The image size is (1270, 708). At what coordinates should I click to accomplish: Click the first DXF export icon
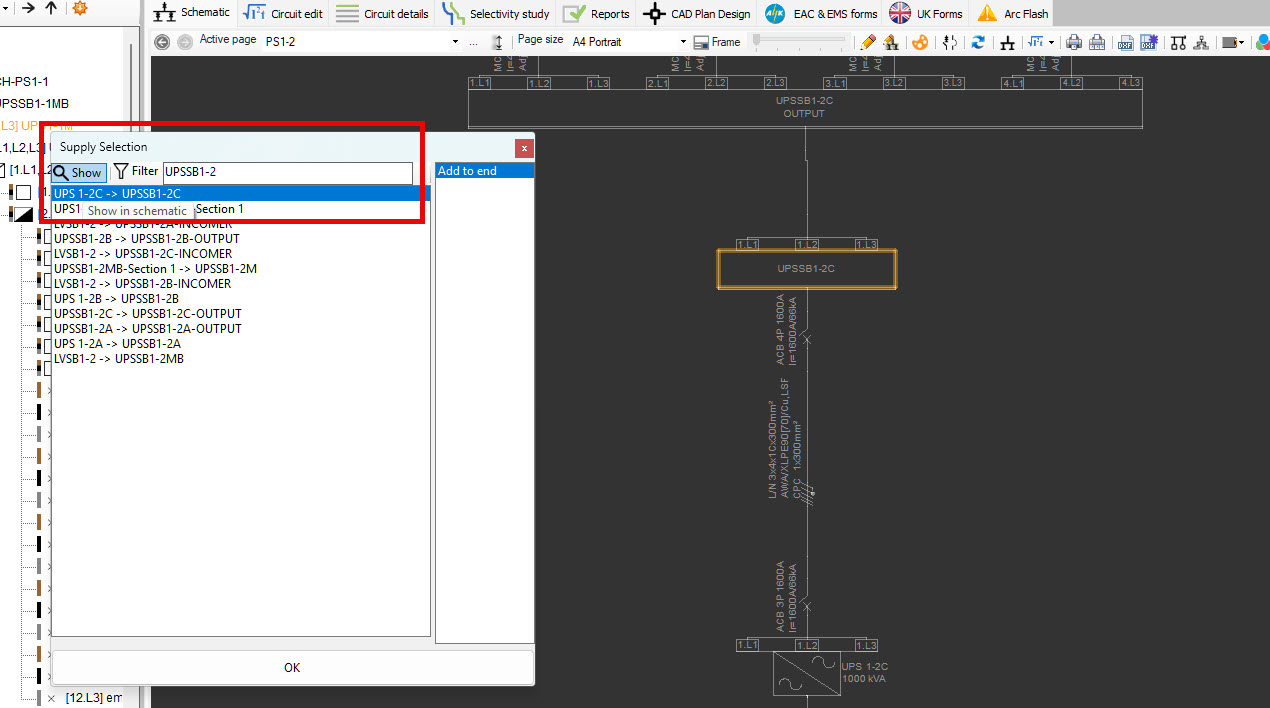[1124, 42]
